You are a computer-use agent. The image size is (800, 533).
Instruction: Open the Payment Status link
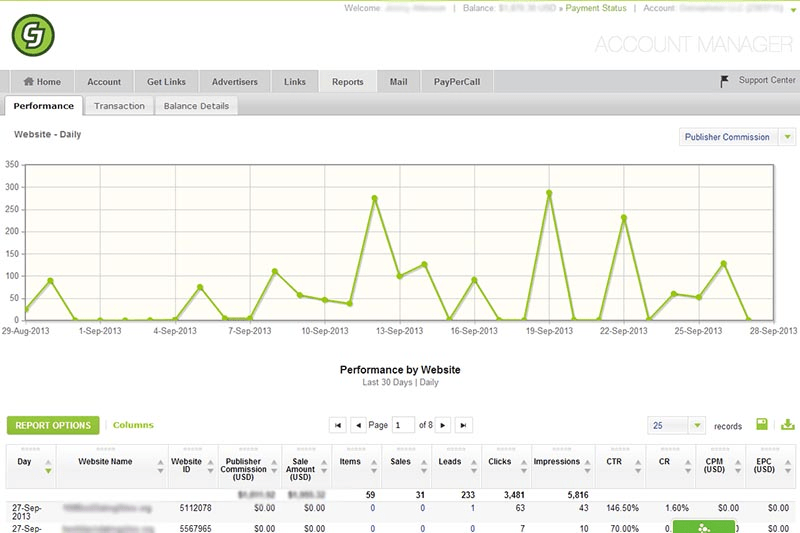pyautogui.click(x=598, y=8)
